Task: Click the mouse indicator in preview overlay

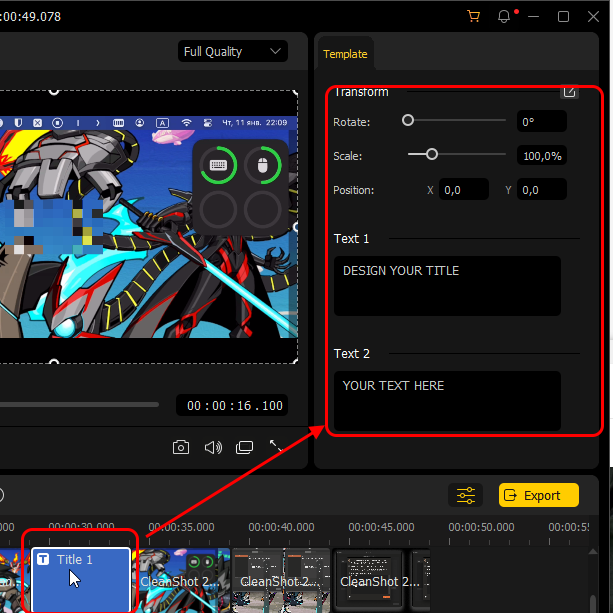Action: [263, 165]
